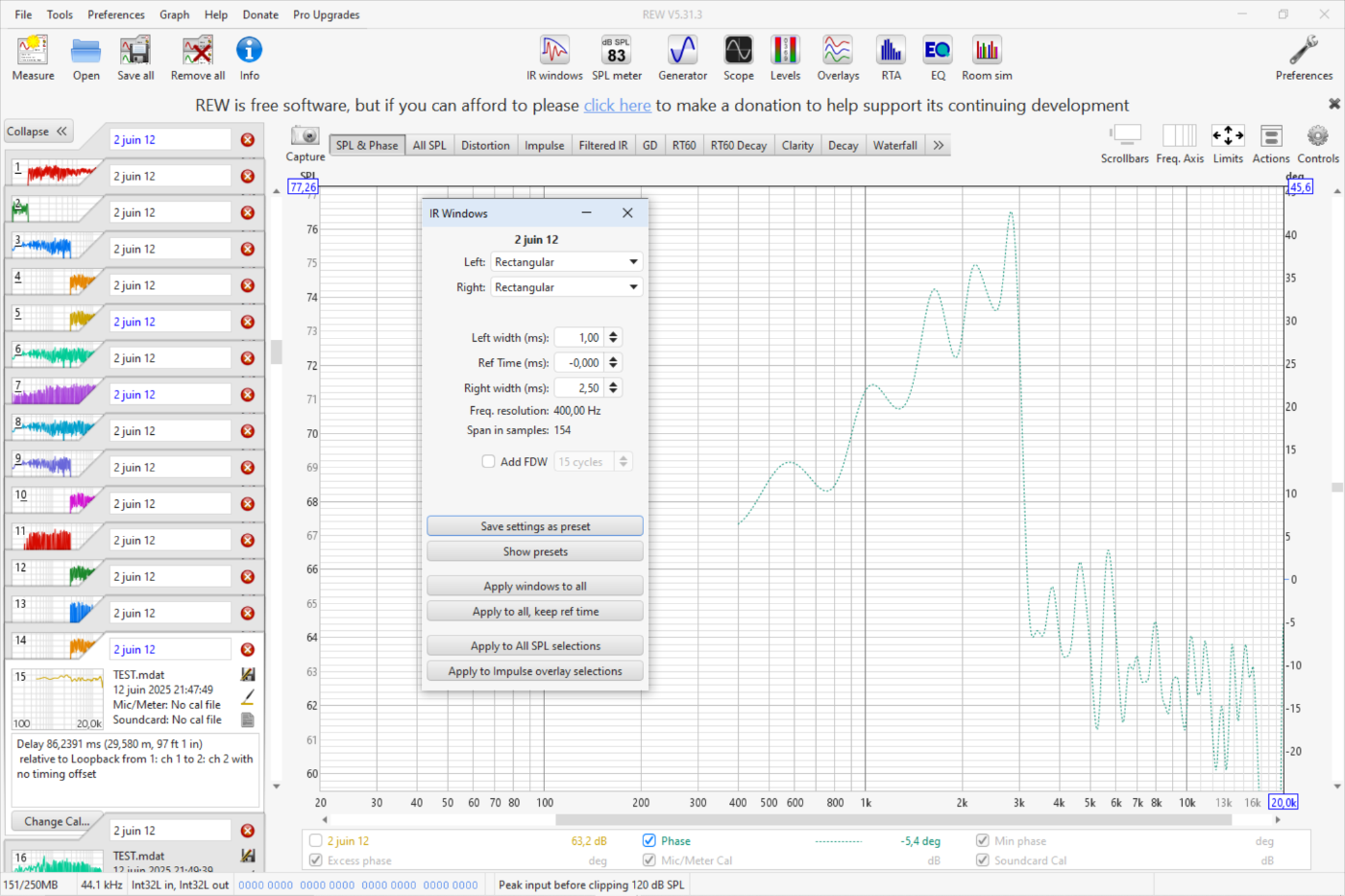
Task: Open the Preferences menu
Action: (x=115, y=14)
